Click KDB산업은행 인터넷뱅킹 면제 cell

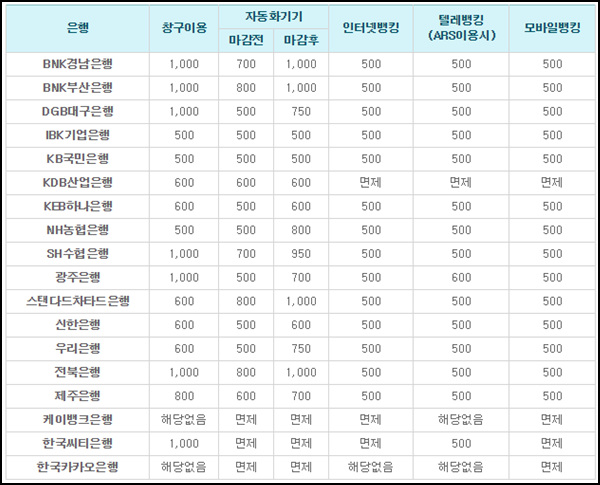pyautogui.click(x=371, y=183)
